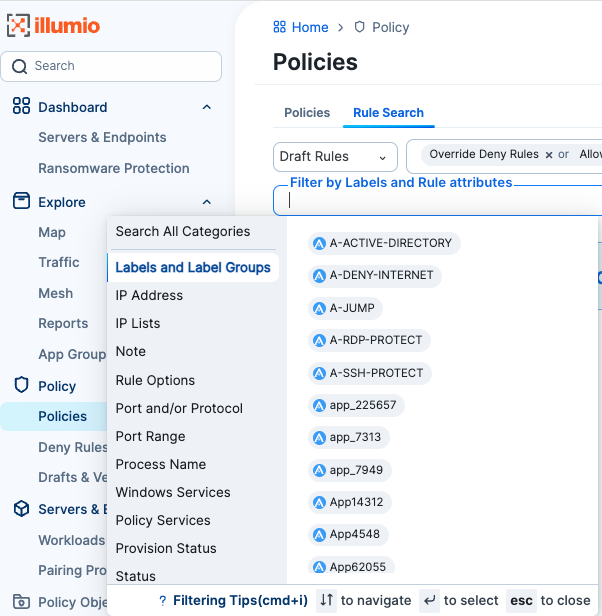
Task: Click the sidebar Search field
Action: click(x=111, y=66)
